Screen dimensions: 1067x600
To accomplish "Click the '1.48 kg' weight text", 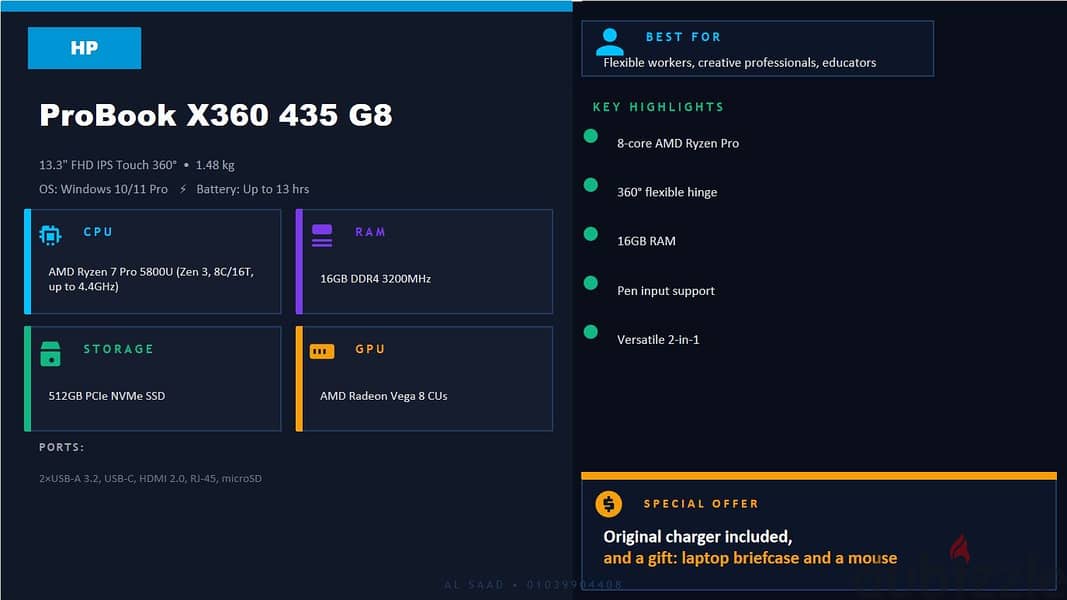I will [215, 165].
